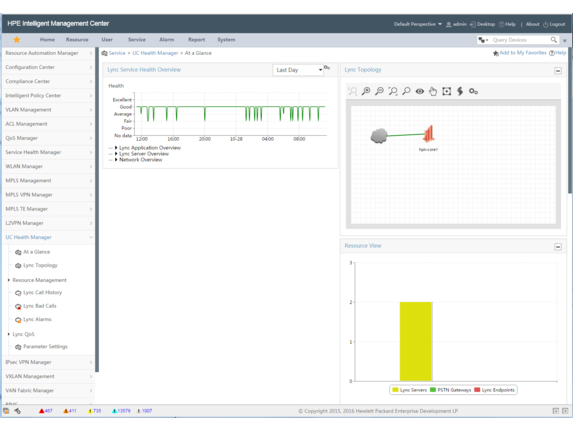This screenshot has height=430, width=573.
Task: Click the Desktop link in header
Action: [482, 24]
